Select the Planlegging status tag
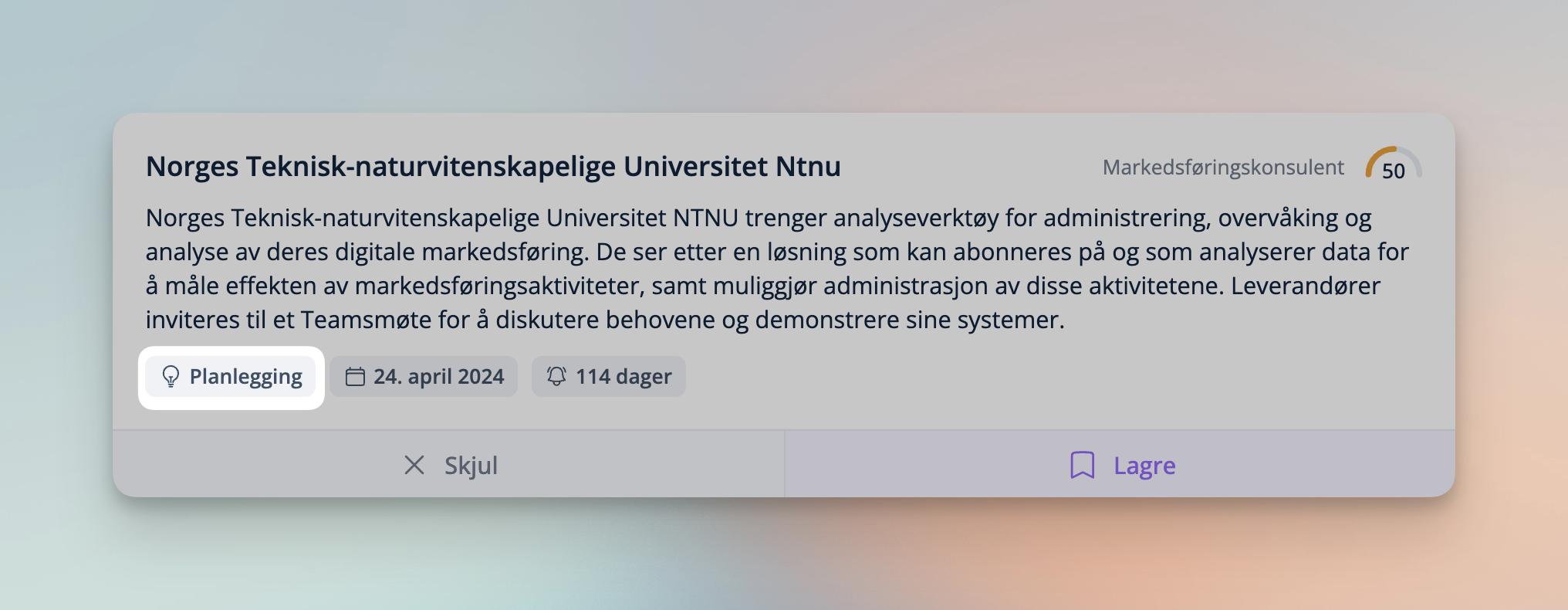This screenshot has height=610, width=1568. [x=231, y=377]
